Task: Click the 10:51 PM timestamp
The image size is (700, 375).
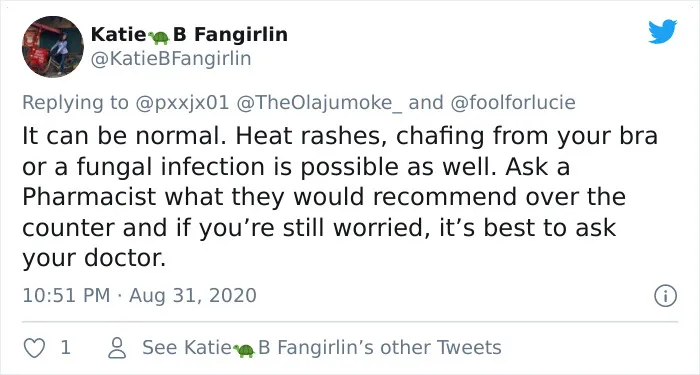Action: click(x=66, y=296)
